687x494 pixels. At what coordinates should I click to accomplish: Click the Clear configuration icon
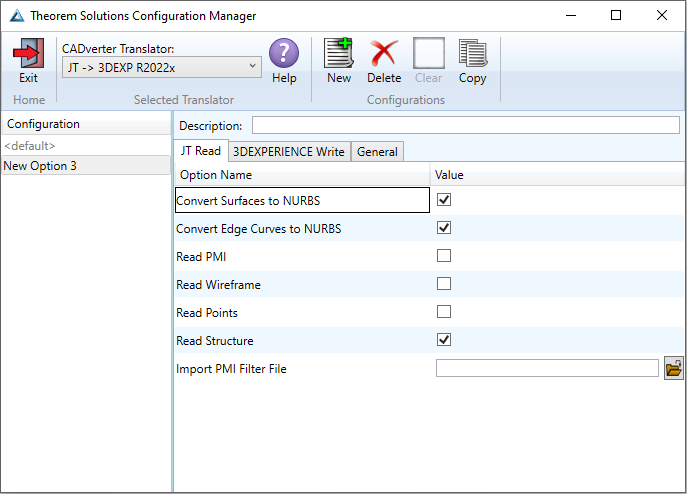click(x=428, y=53)
